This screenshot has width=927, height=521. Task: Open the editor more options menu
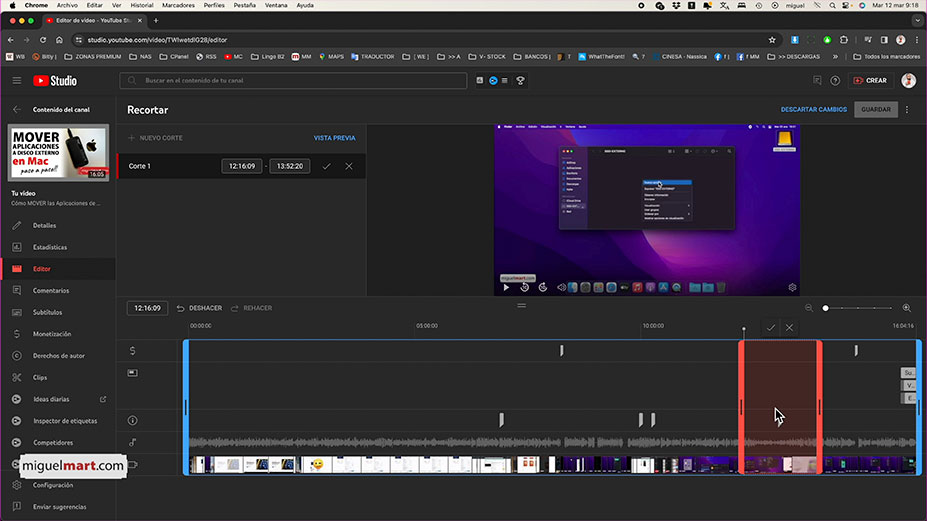click(x=907, y=109)
